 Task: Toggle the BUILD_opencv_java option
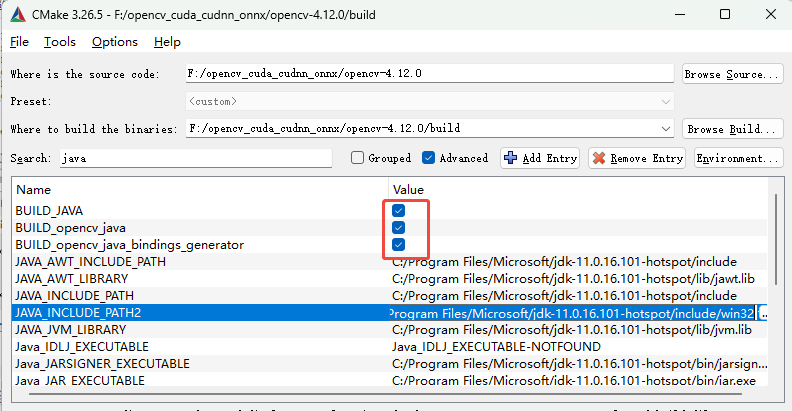pos(398,228)
